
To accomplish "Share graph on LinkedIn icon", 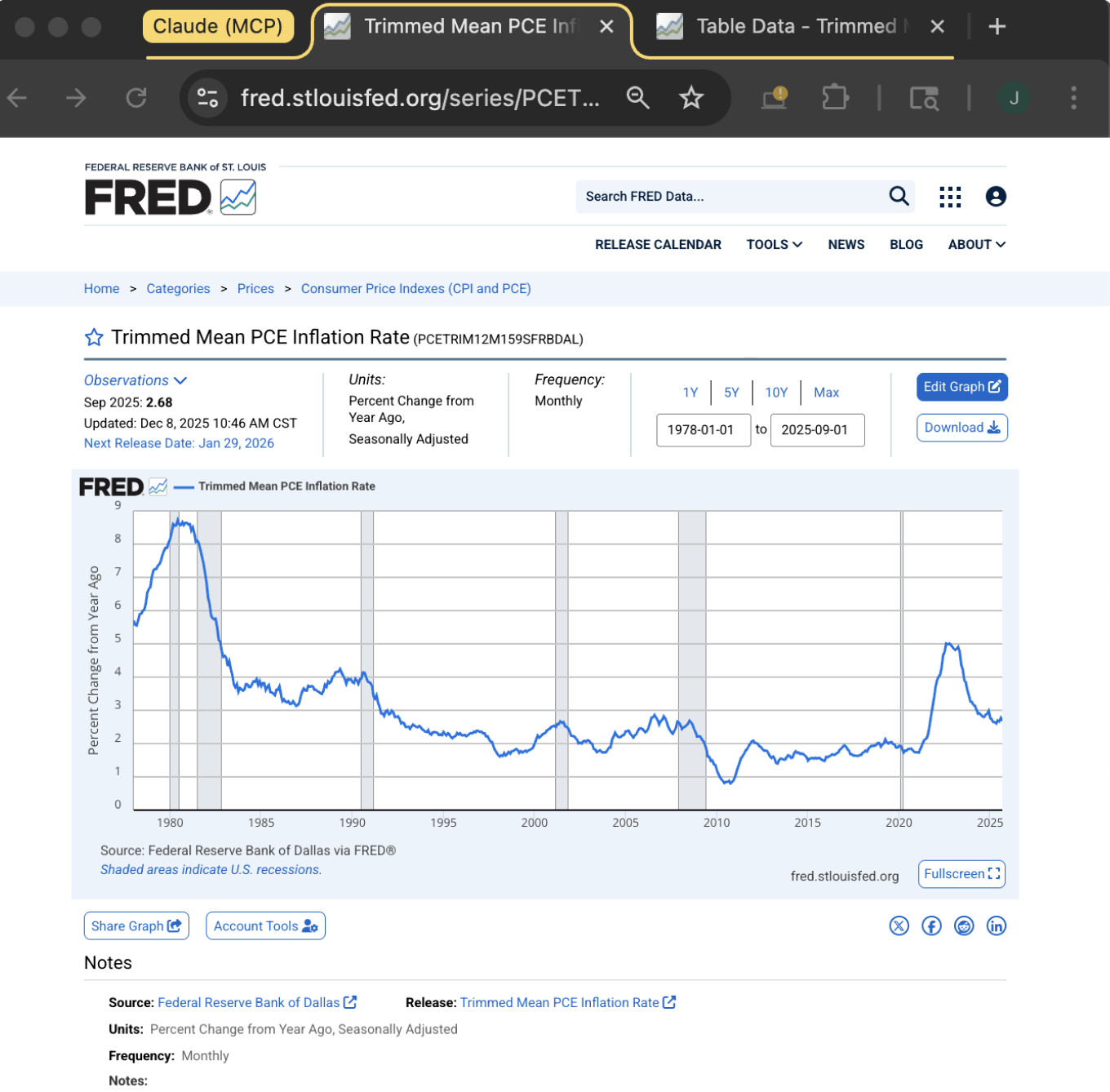I will tap(997, 926).
